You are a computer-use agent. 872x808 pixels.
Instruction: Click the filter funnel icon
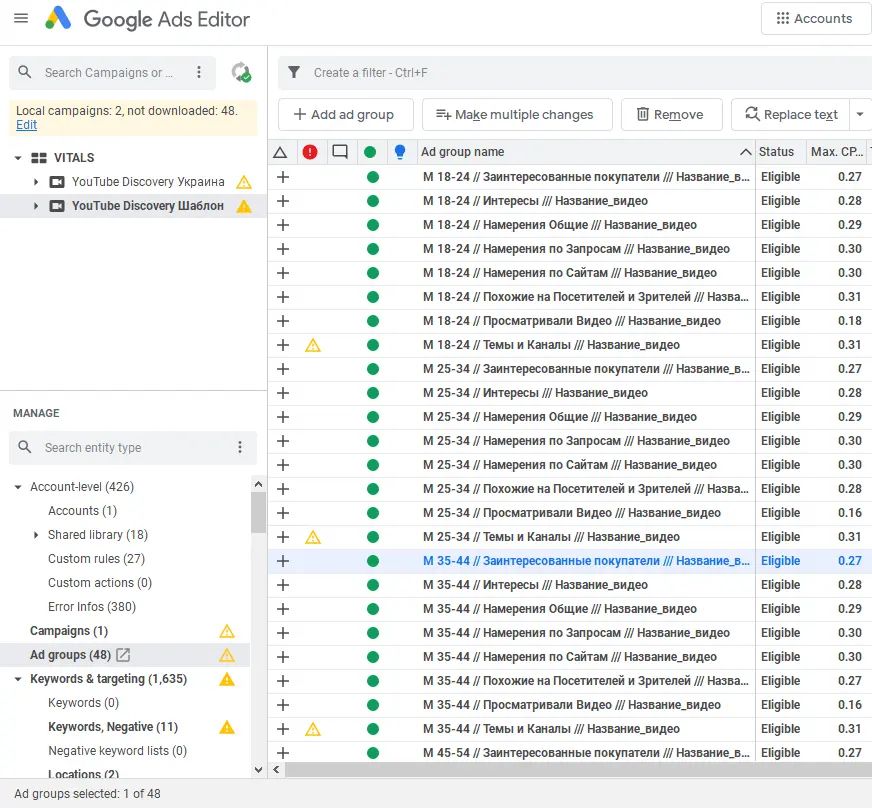[x=294, y=72]
